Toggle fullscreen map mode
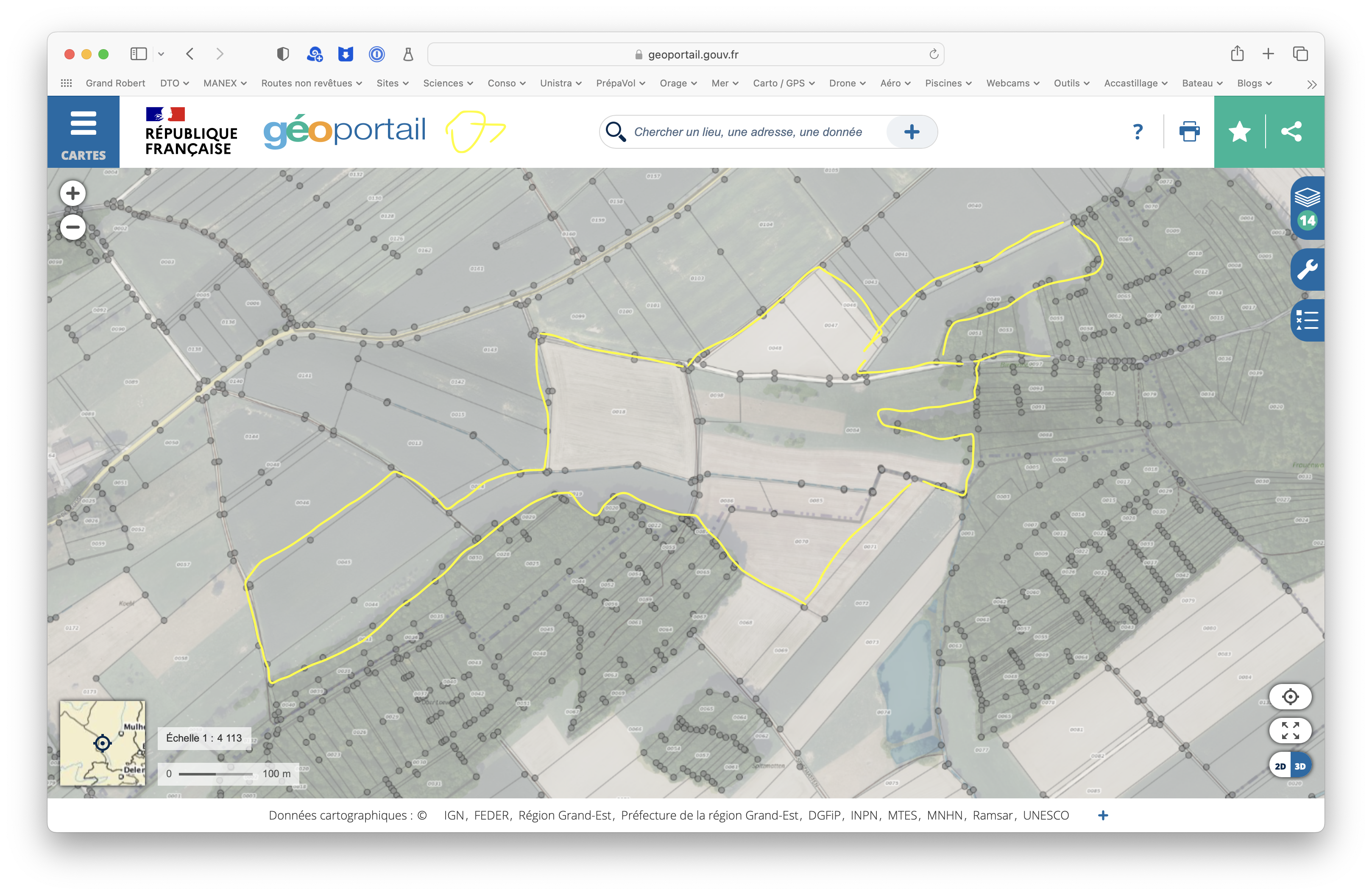Viewport: 1372px width, 895px height. [x=1290, y=730]
